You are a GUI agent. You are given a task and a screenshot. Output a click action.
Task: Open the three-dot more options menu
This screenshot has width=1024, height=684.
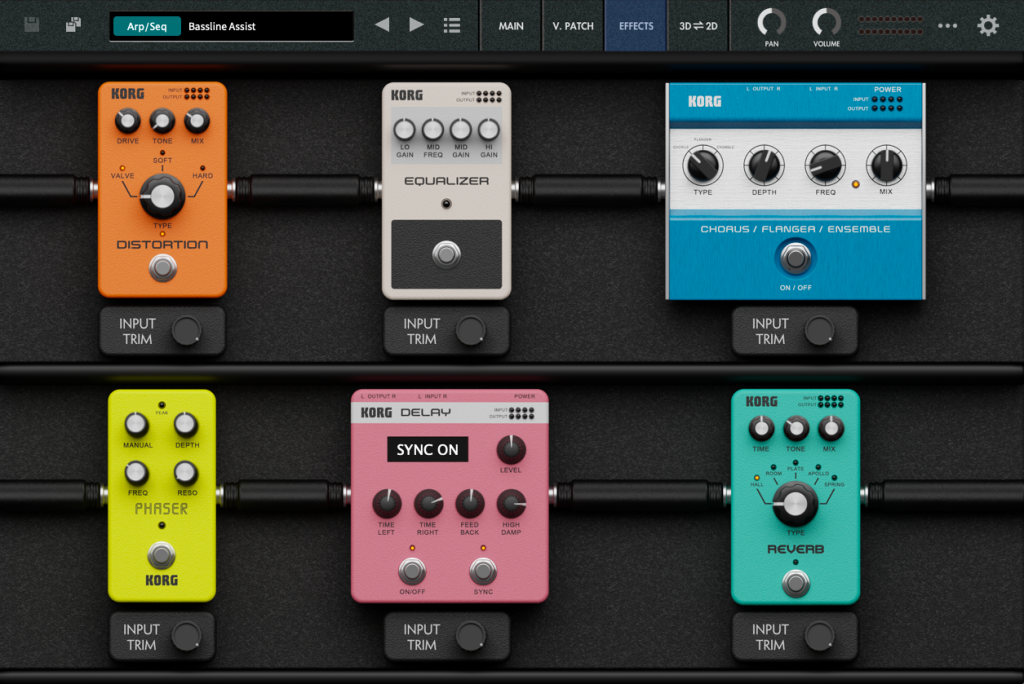947,26
